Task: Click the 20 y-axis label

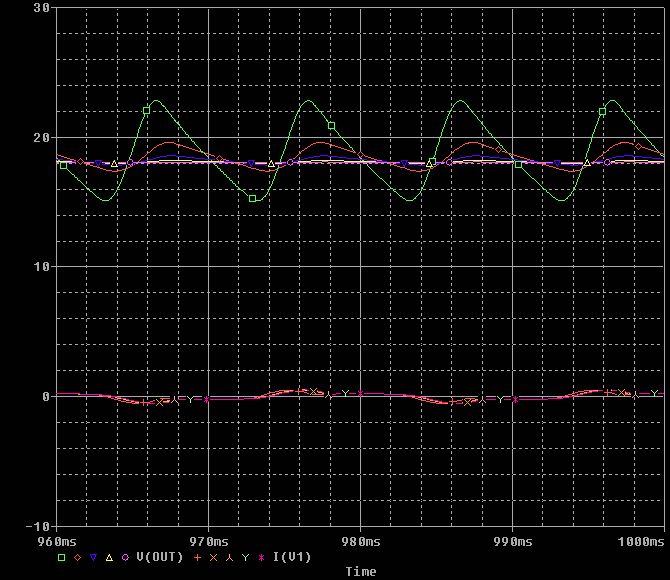Action: [x=41, y=138]
